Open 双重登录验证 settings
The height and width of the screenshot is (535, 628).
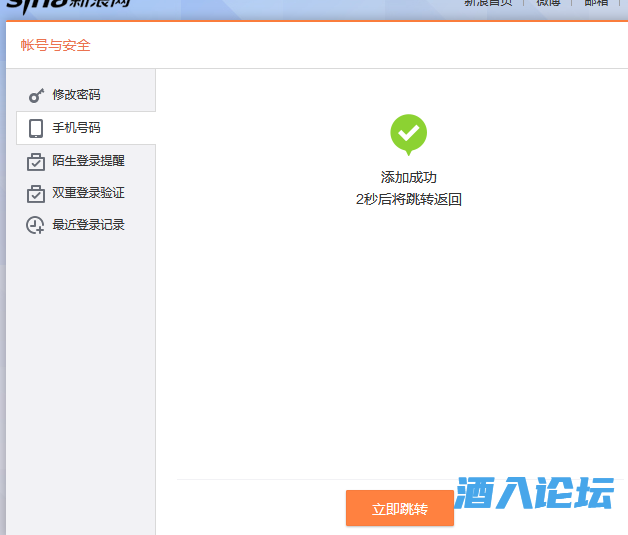[x=88, y=193]
